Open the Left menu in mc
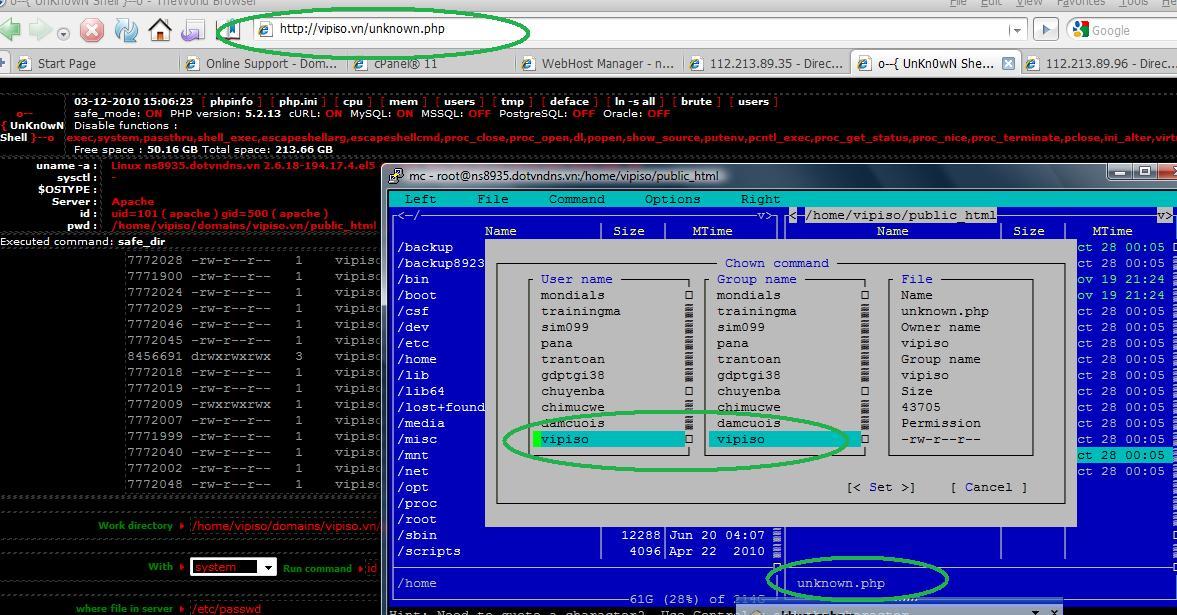The width and height of the screenshot is (1177, 615). pos(420,199)
